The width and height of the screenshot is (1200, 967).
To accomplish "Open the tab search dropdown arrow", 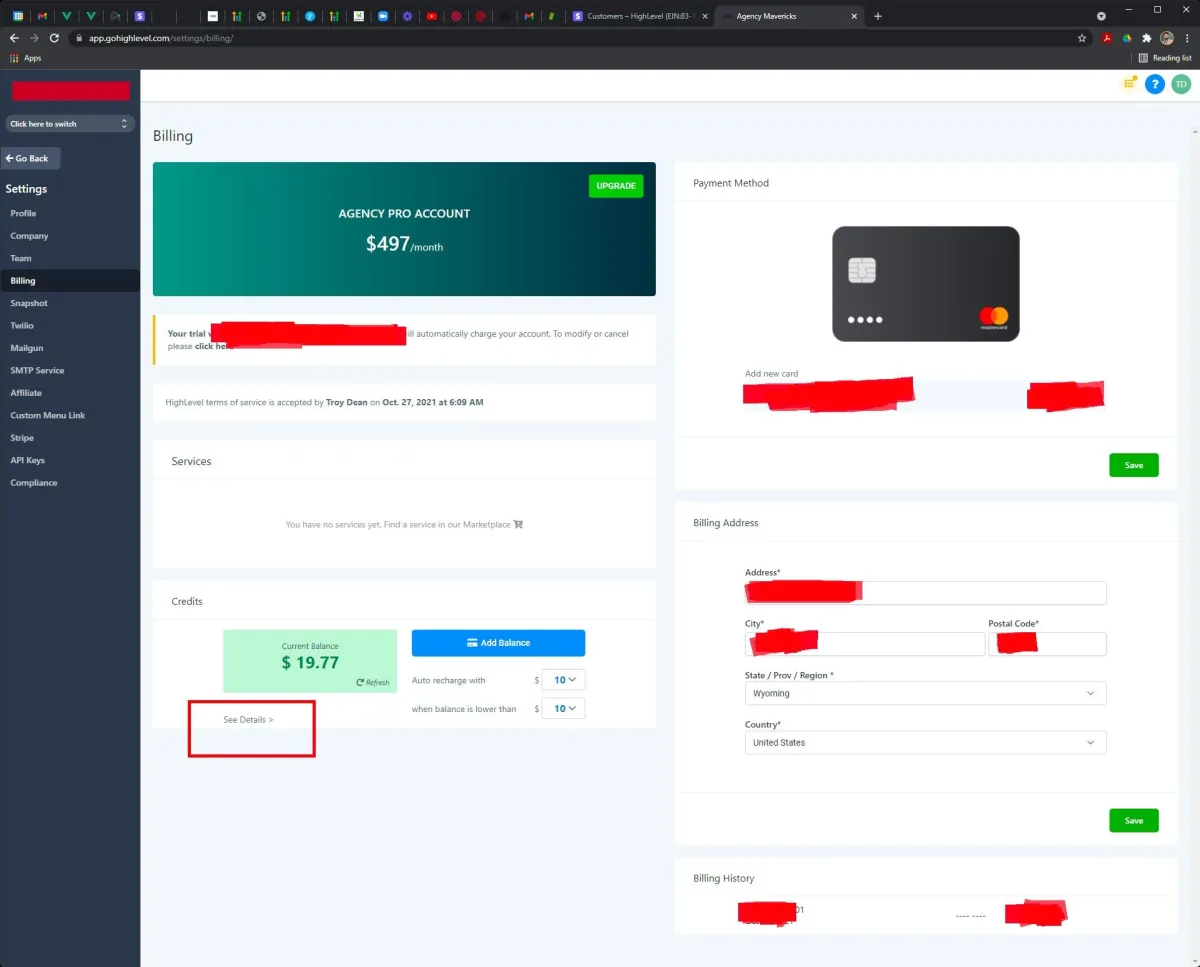I will point(1101,16).
